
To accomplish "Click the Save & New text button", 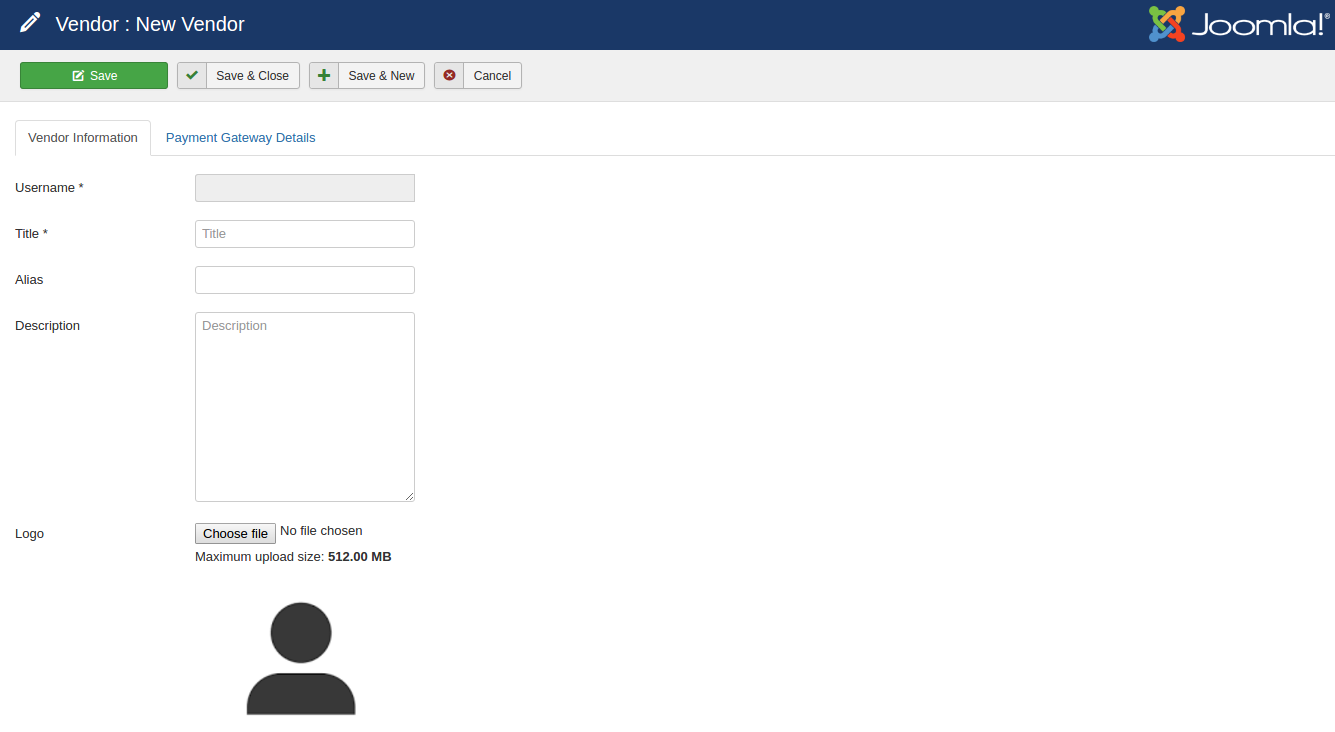I will point(381,76).
